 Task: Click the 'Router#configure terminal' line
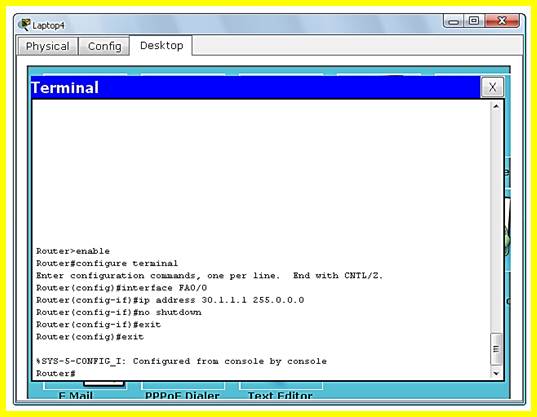107,263
